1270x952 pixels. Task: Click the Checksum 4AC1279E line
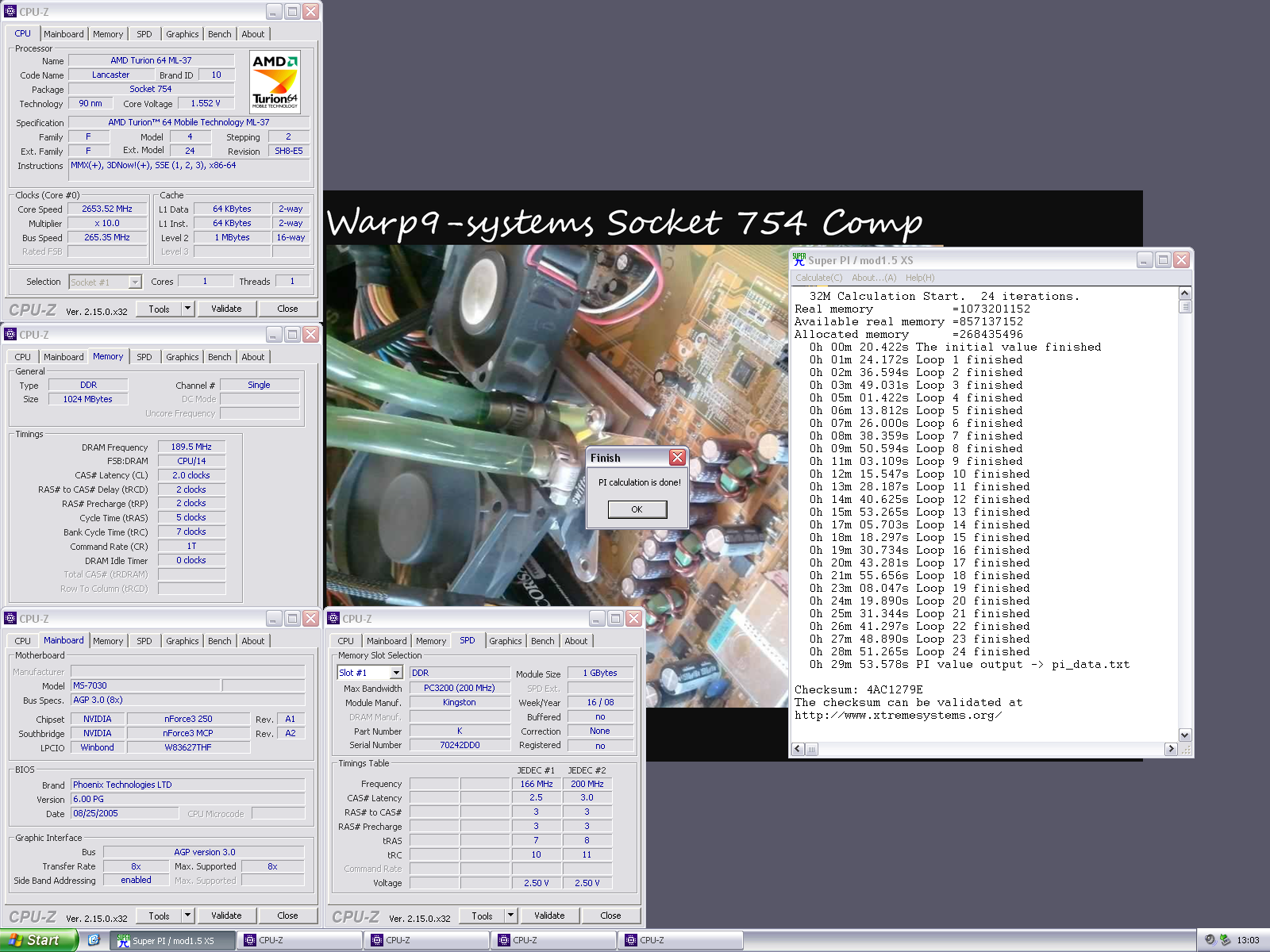coord(859,690)
